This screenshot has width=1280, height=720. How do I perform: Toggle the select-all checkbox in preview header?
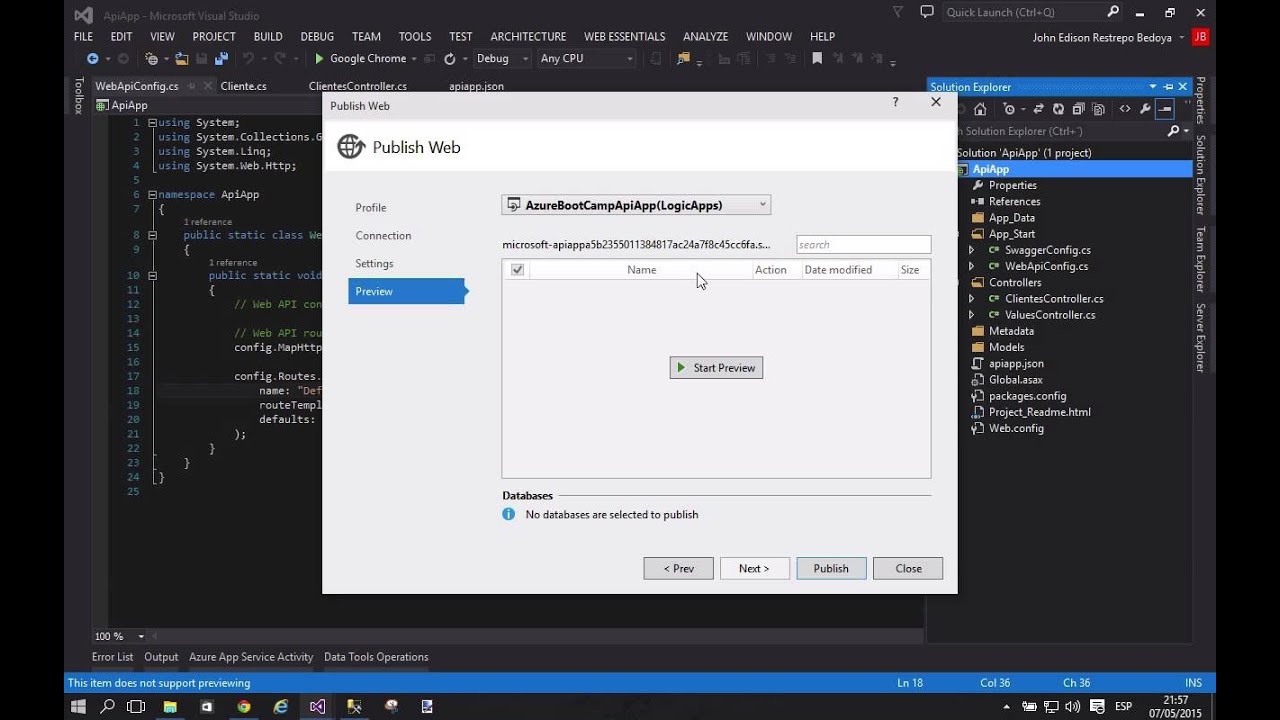click(517, 270)
